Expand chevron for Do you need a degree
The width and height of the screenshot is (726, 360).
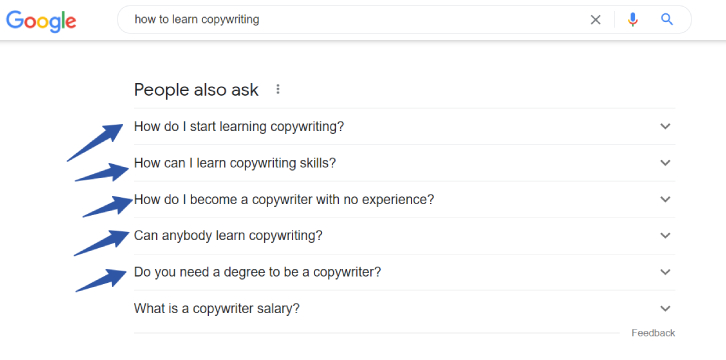(x=665, y=272)
